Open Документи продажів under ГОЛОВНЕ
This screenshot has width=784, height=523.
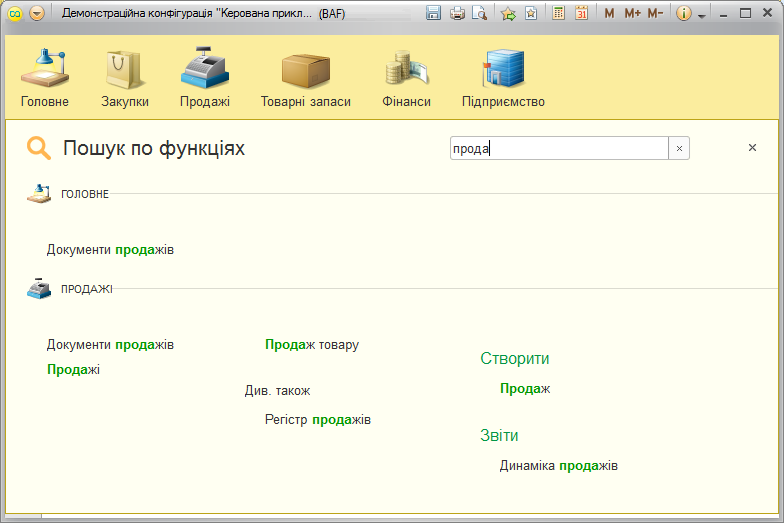pyautogui.click(x=110, y=250)
